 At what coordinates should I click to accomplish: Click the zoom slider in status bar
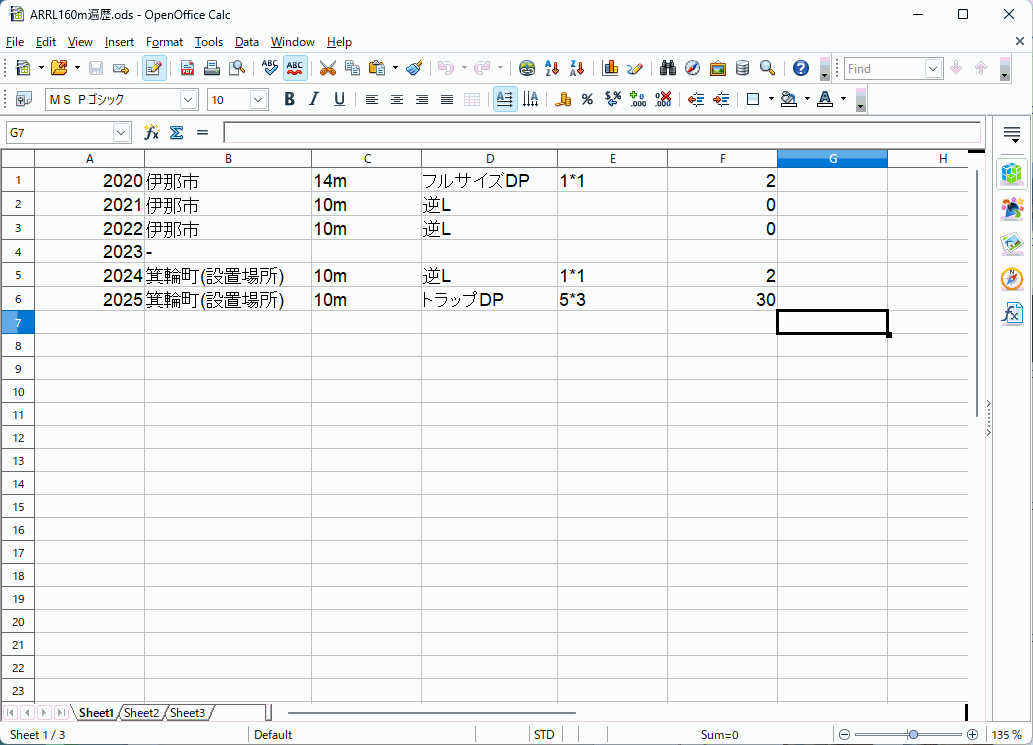(912, 735)
